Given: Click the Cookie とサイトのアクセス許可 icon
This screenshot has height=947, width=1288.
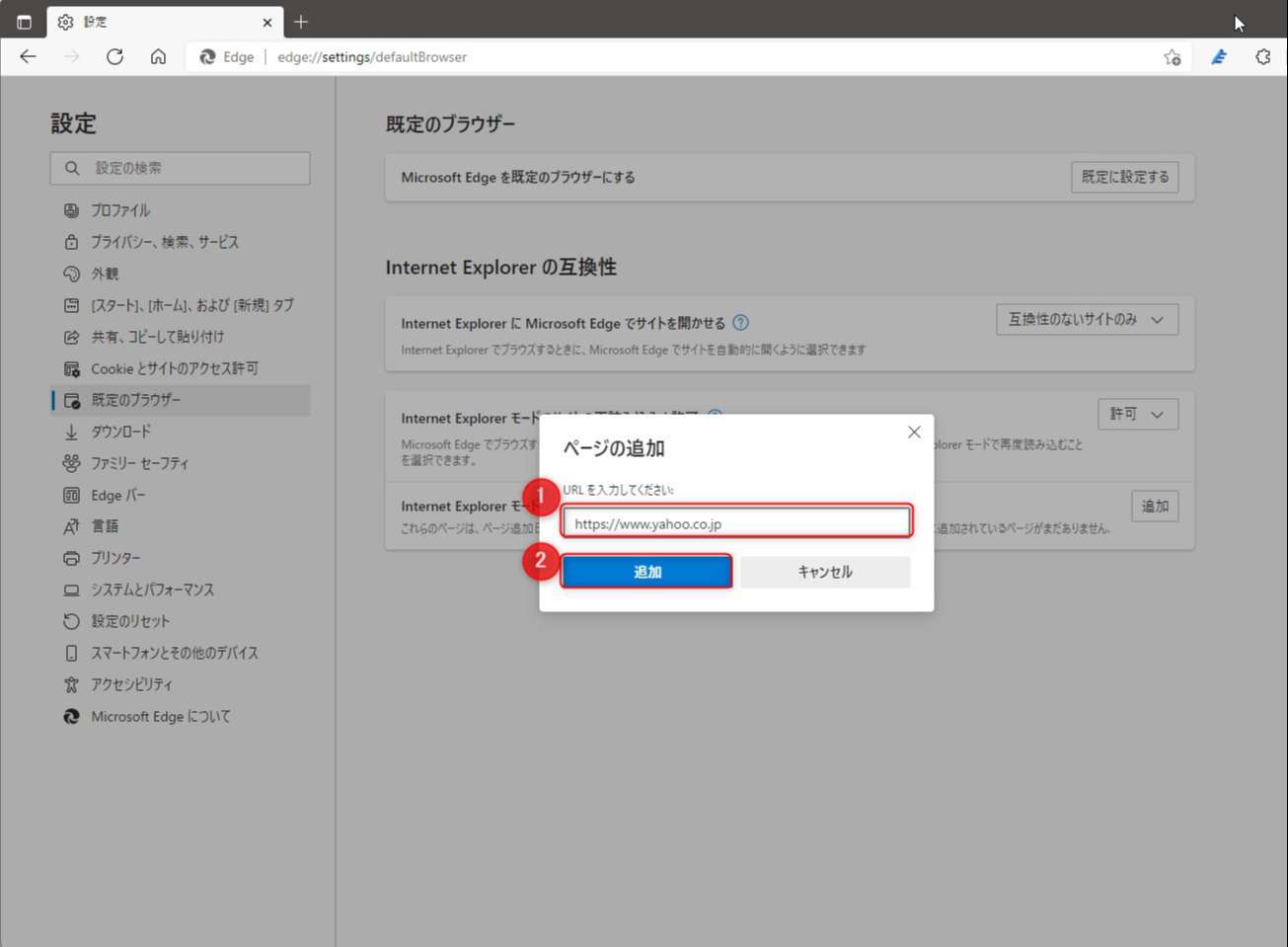Looking at the screenshot, I should point(71,368).
